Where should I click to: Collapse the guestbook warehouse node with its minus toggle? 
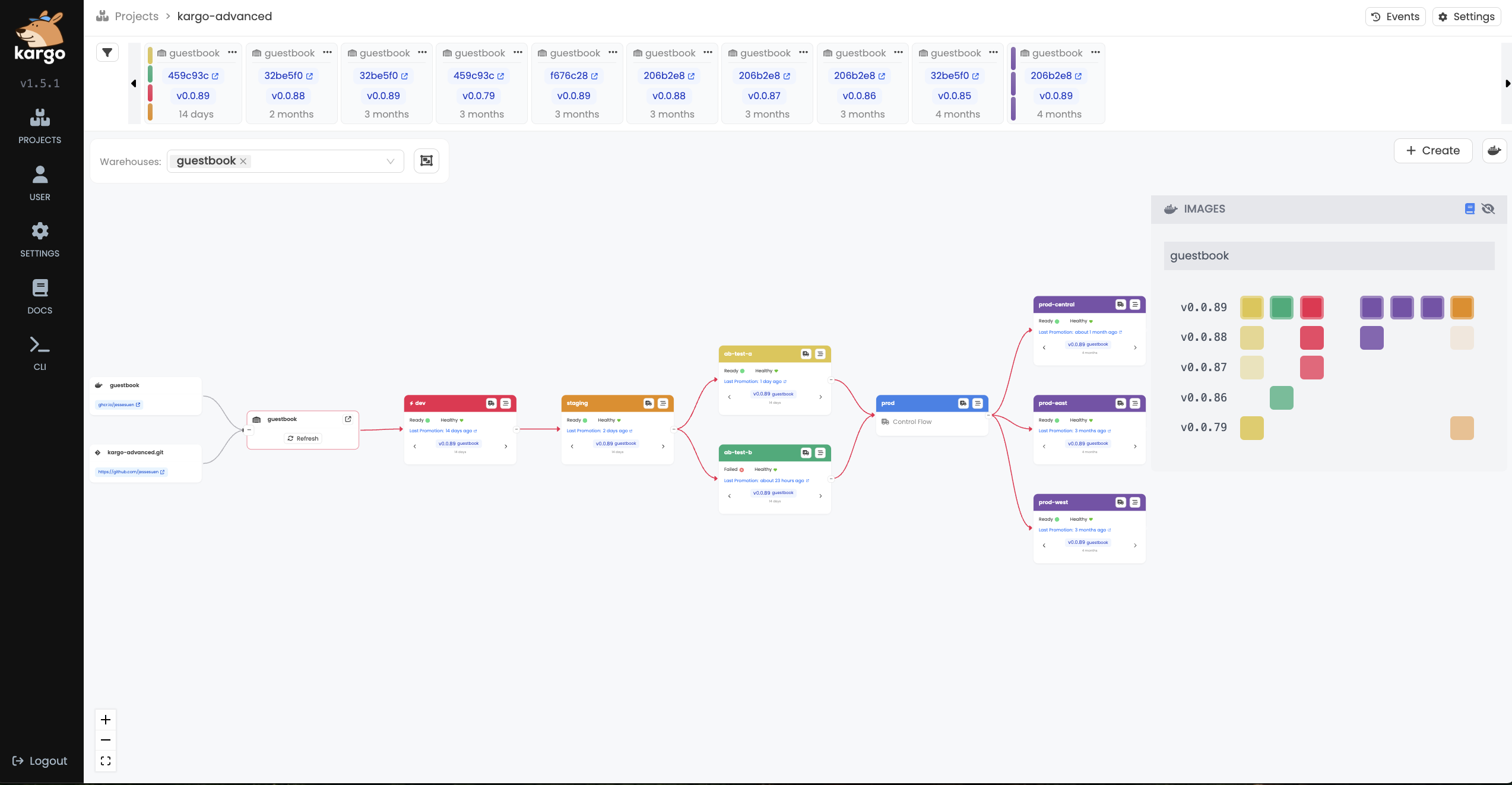[x=249, y=430]
